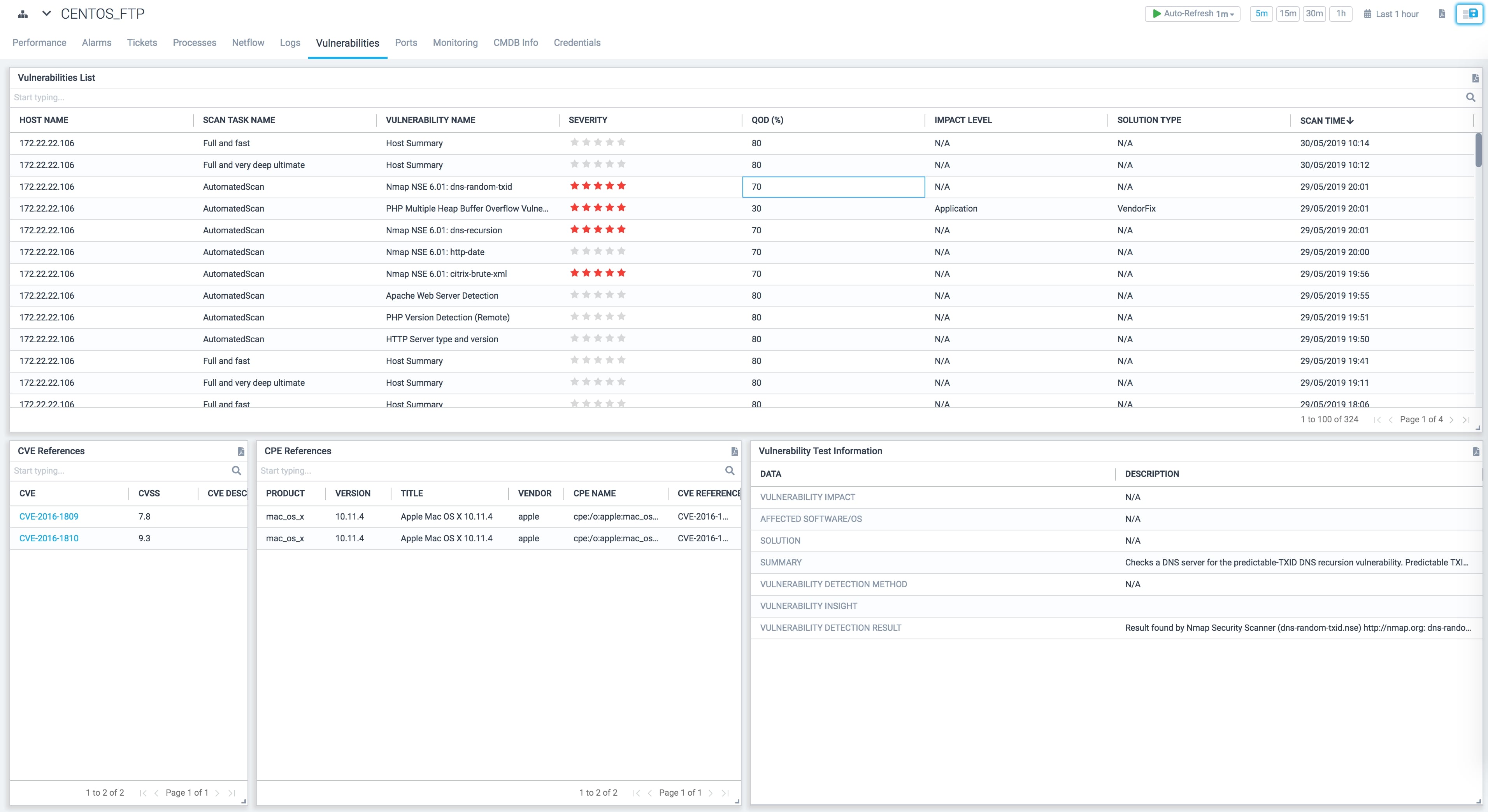This screenshot has width=1488, height=812.
Task: Open the CVE-2016-1810 link
Action: point(49,539)
